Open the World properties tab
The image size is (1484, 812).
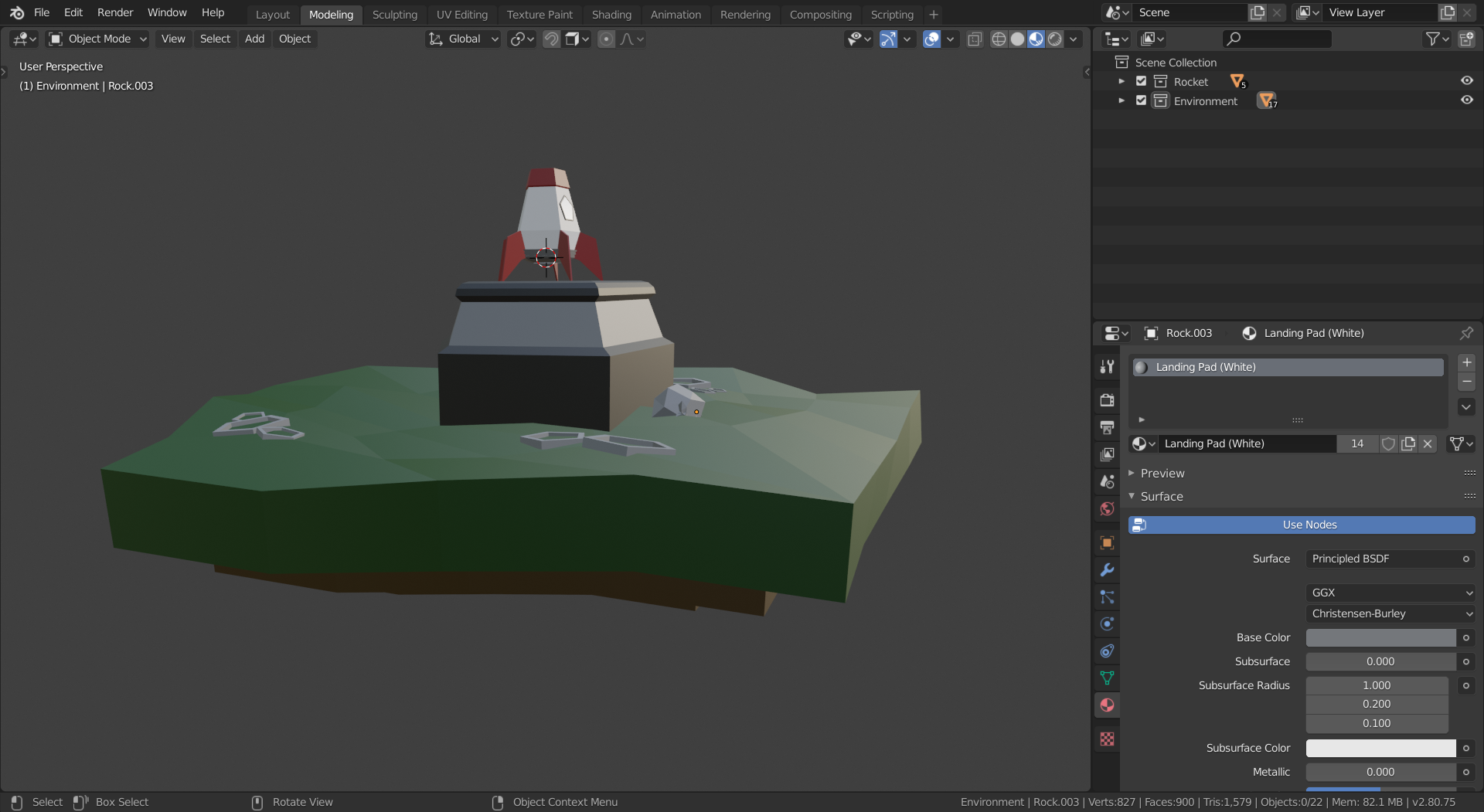click(x=1106, y=508)
